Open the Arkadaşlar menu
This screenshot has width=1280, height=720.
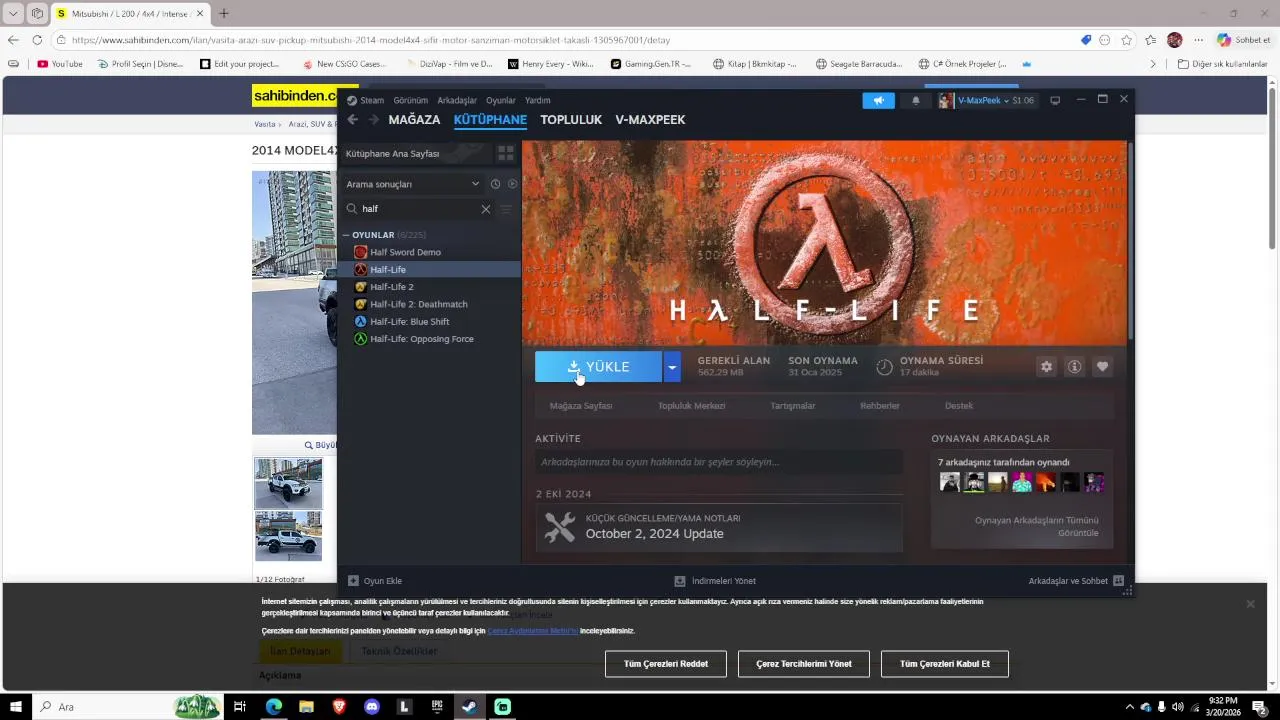[457, 100]
